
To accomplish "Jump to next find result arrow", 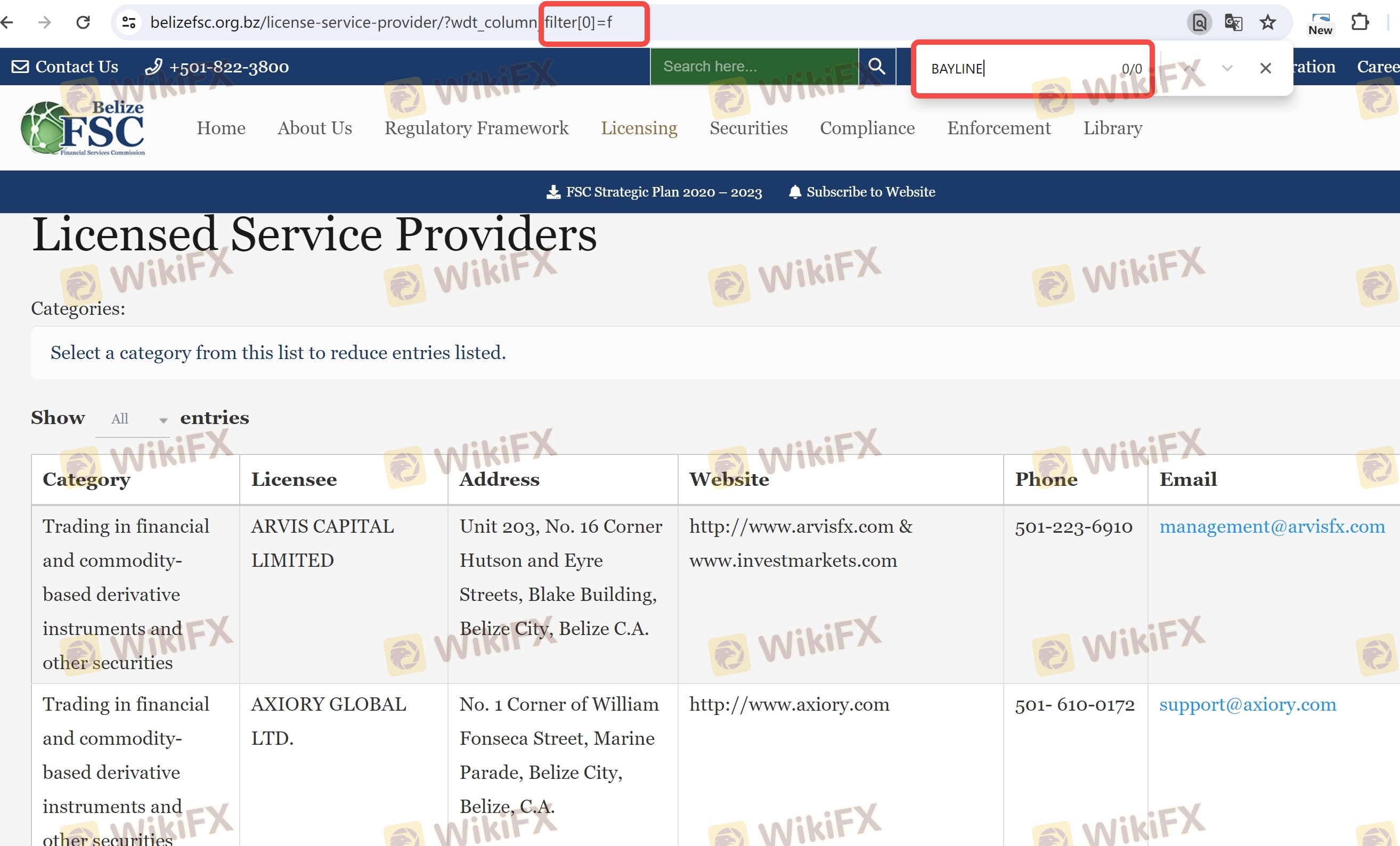I will click(1227, 68).
